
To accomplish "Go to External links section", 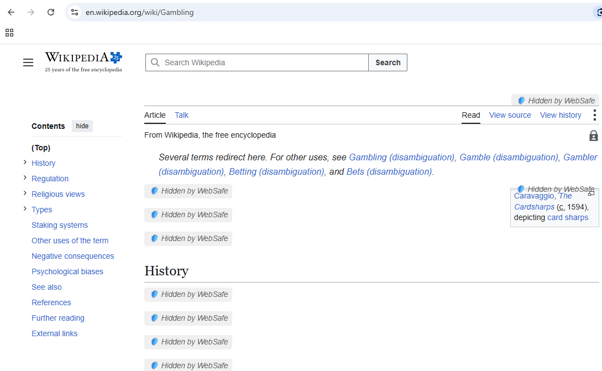I will [x=54, y=333].
